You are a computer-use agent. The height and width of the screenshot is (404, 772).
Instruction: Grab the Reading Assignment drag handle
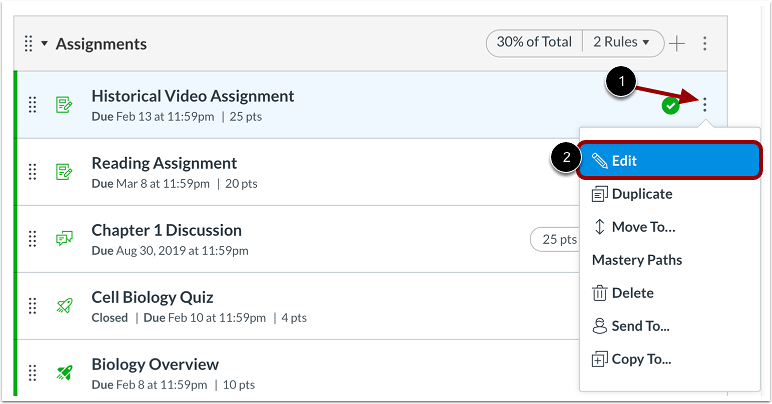point(32,172)
